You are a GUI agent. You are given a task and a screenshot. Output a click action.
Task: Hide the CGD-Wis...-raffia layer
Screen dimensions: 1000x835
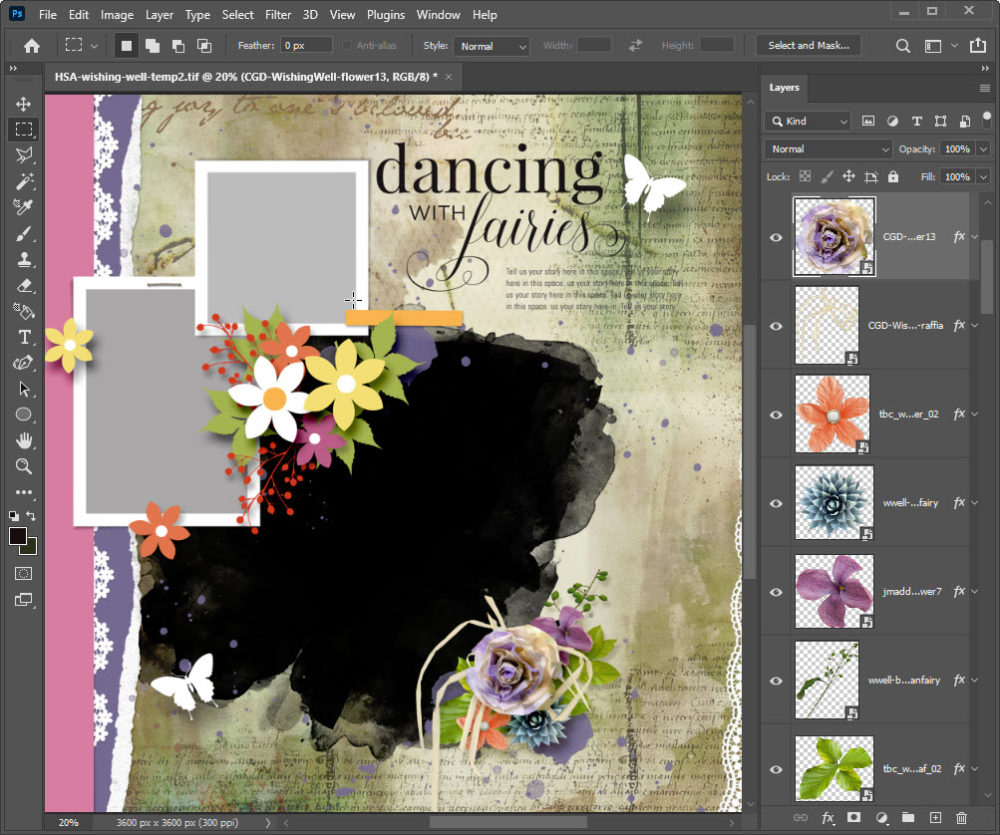click(776, 326)
